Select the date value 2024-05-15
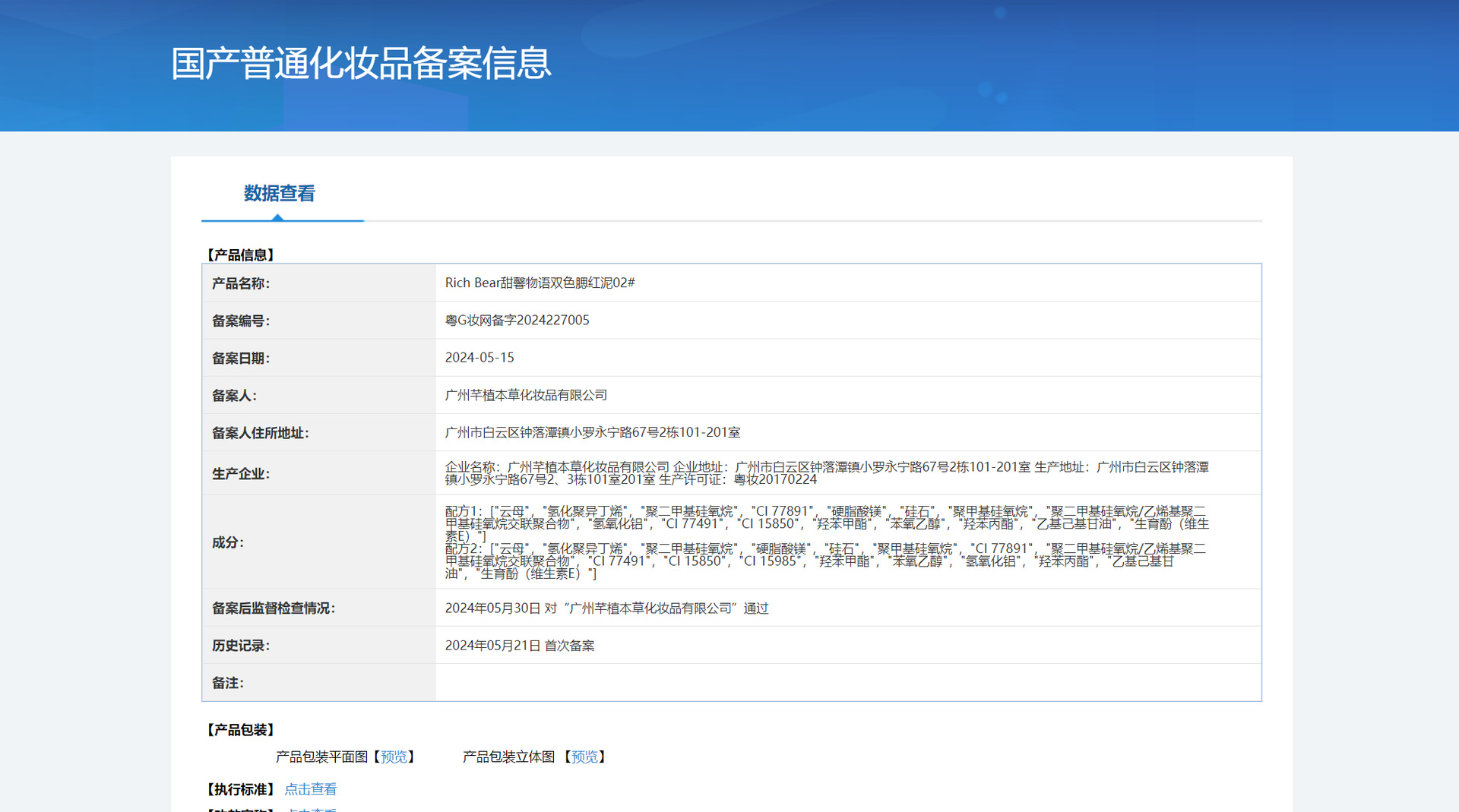The image size is (1459, 812). click(479, 357)
